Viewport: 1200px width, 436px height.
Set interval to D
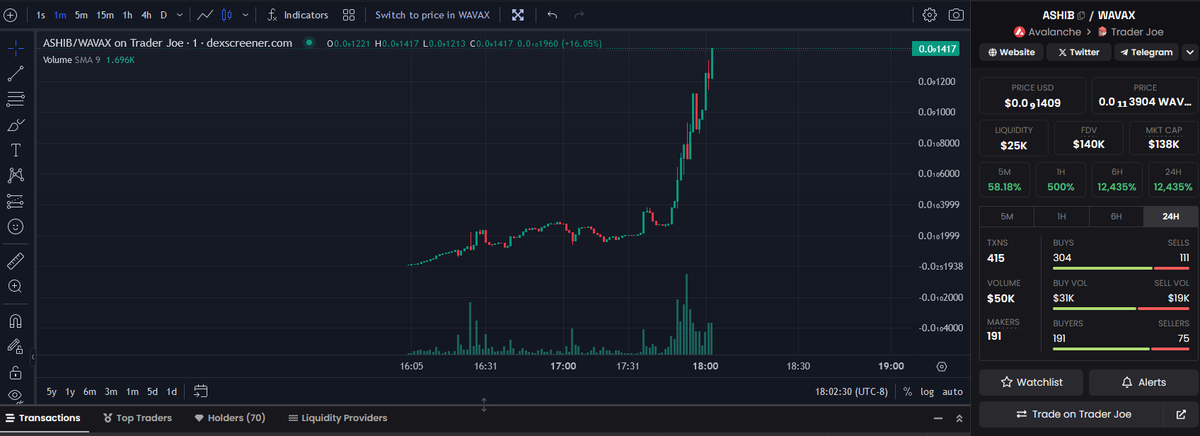click(164, 15)
